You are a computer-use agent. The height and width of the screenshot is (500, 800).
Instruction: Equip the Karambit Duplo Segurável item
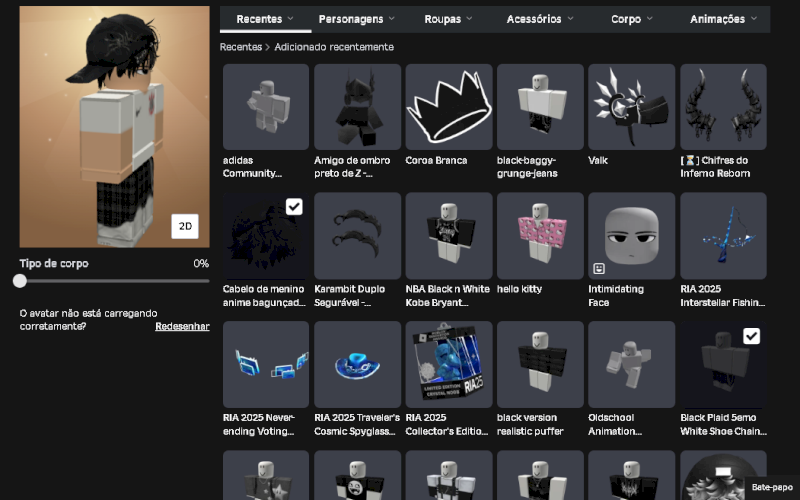click(357, 236)
